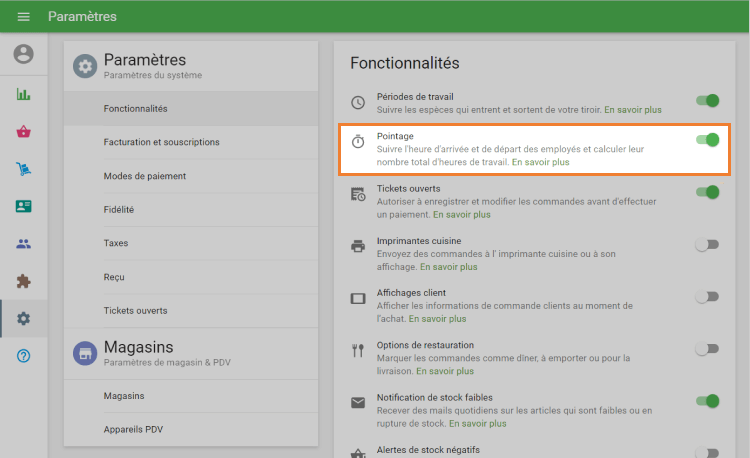
Task: Go to Appareils PDV
Action: pos(191,429)
